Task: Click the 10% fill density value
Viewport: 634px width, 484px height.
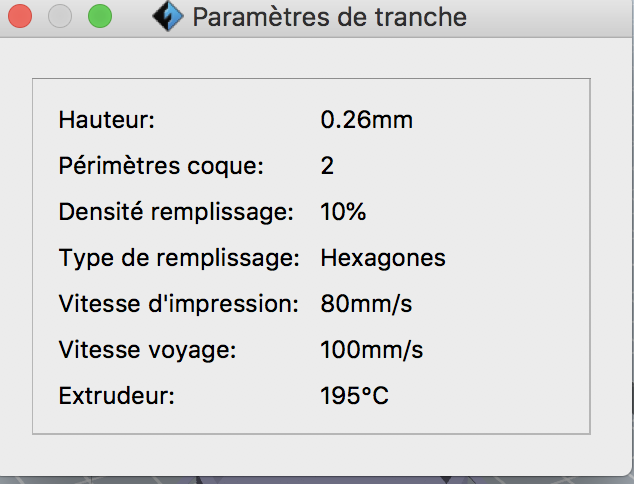Action: click(343, 212)
